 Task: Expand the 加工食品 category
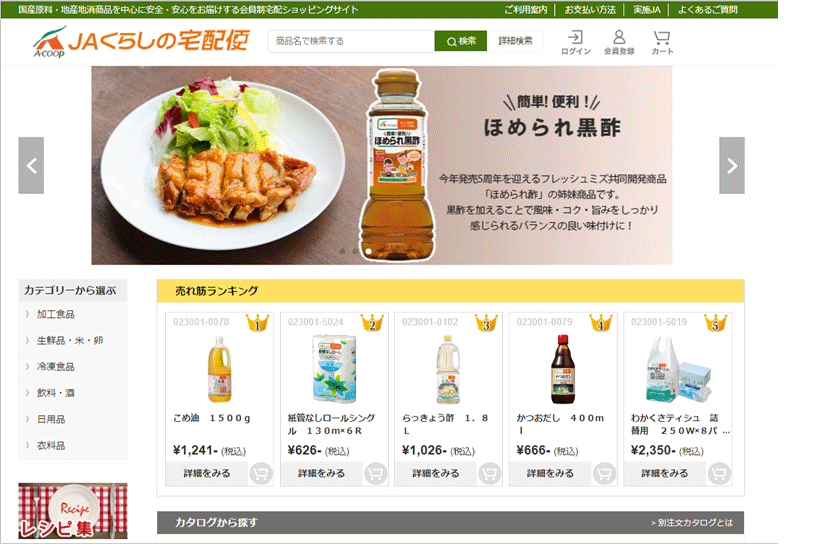[73, 314]
